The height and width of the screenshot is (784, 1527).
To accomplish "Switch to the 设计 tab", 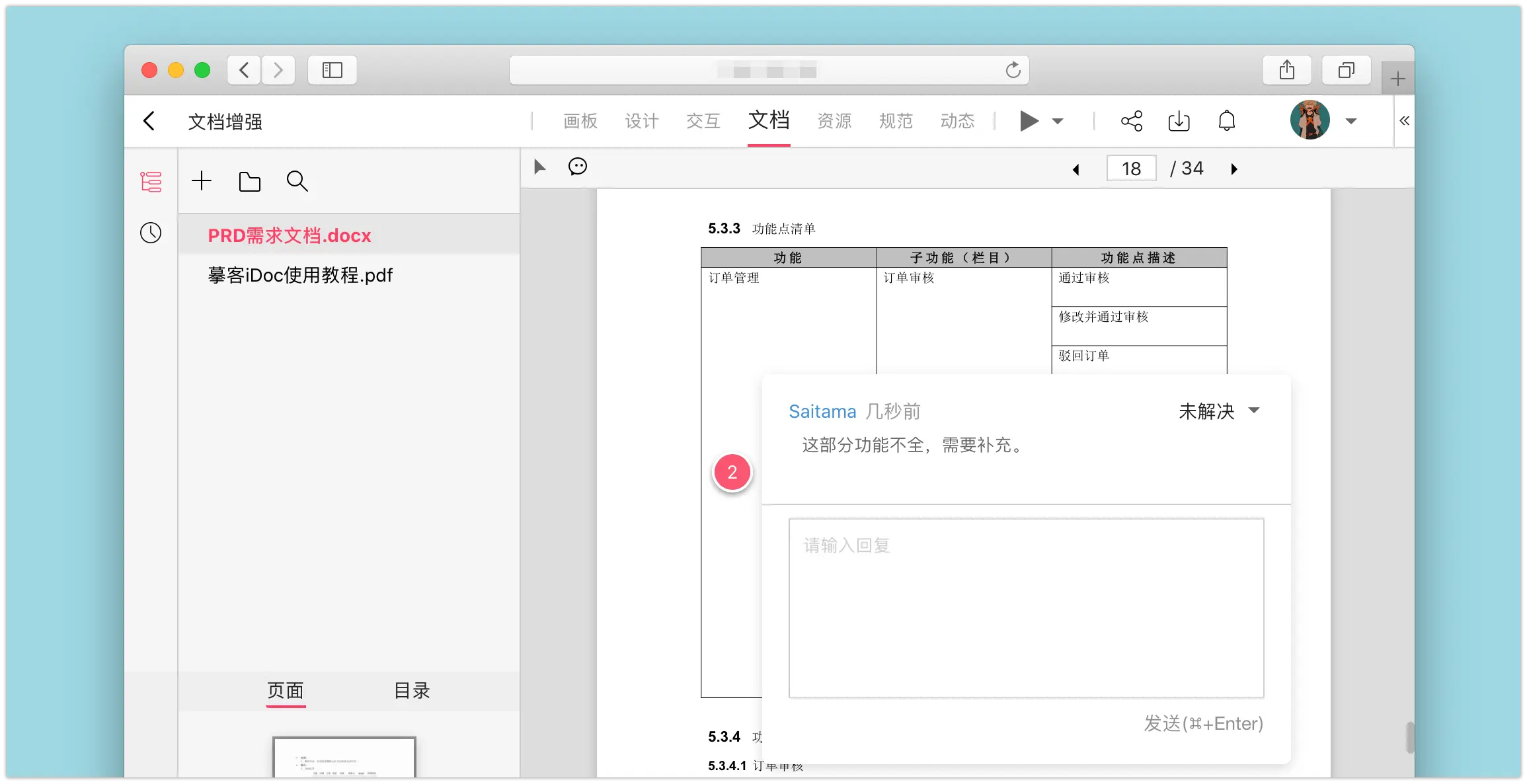I will 642,121.
